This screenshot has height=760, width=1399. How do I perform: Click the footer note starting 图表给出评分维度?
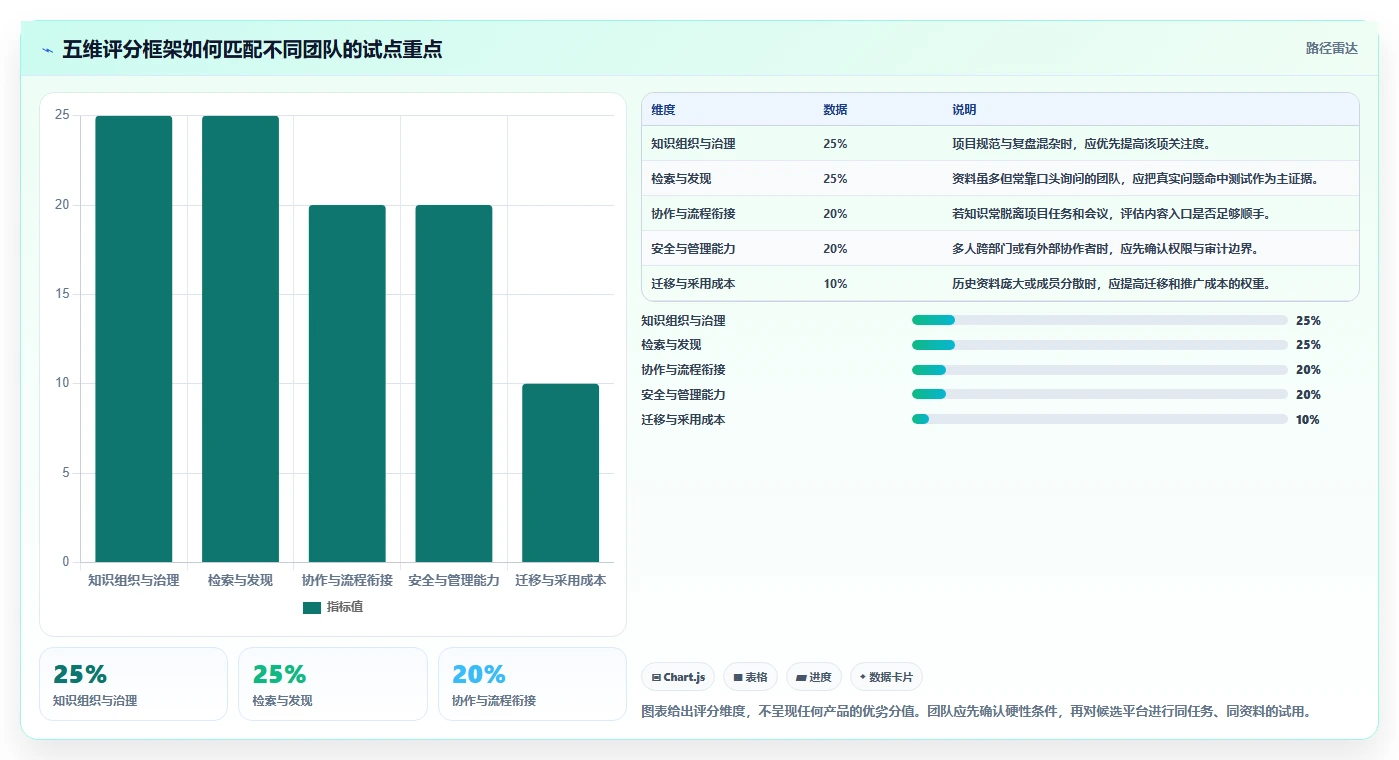pos(976,712)
